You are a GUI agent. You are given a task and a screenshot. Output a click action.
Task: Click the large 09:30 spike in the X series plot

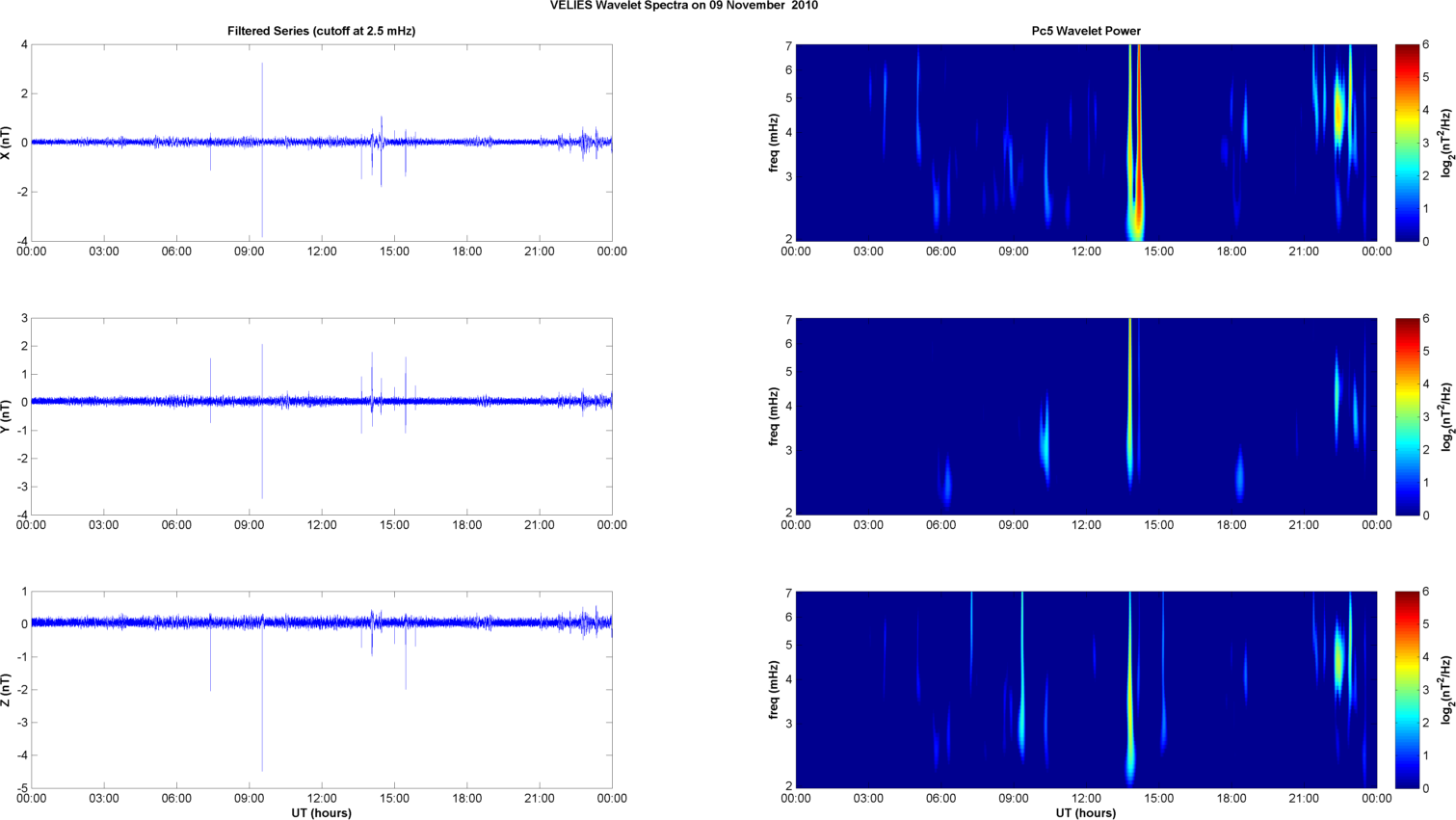click(x=262, y=149)
